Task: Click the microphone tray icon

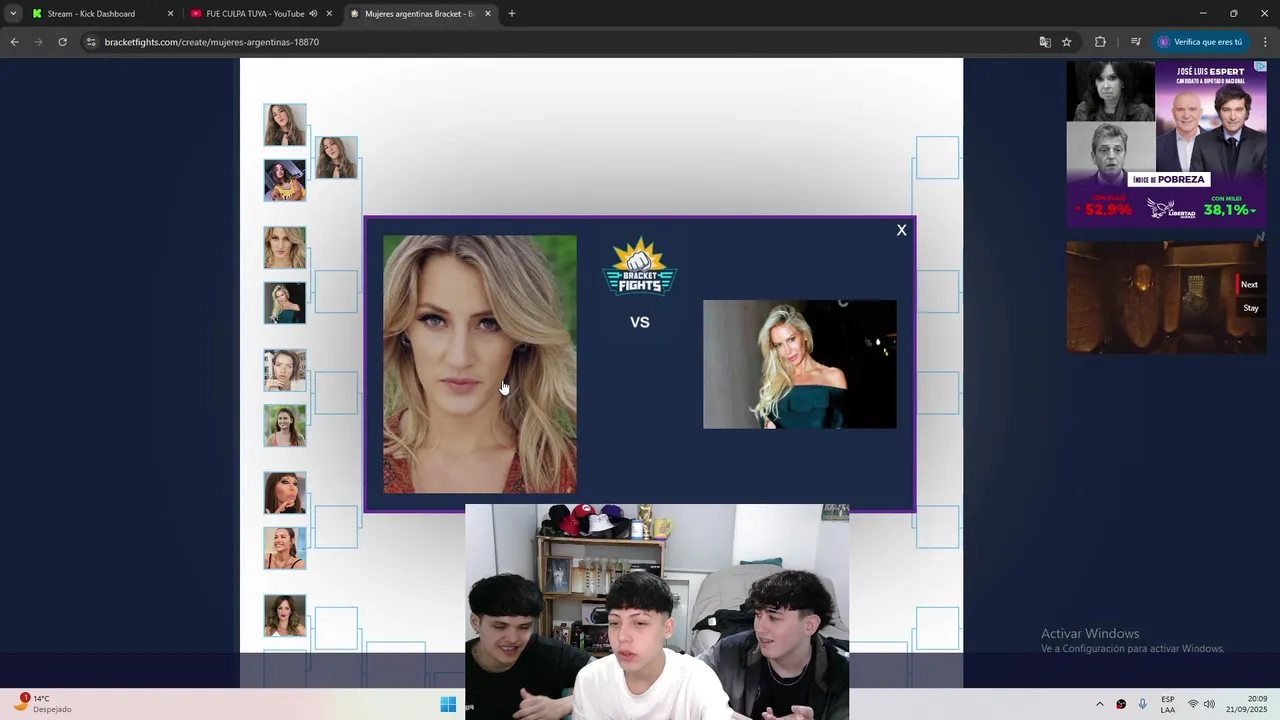Action: click(1143, 704)
